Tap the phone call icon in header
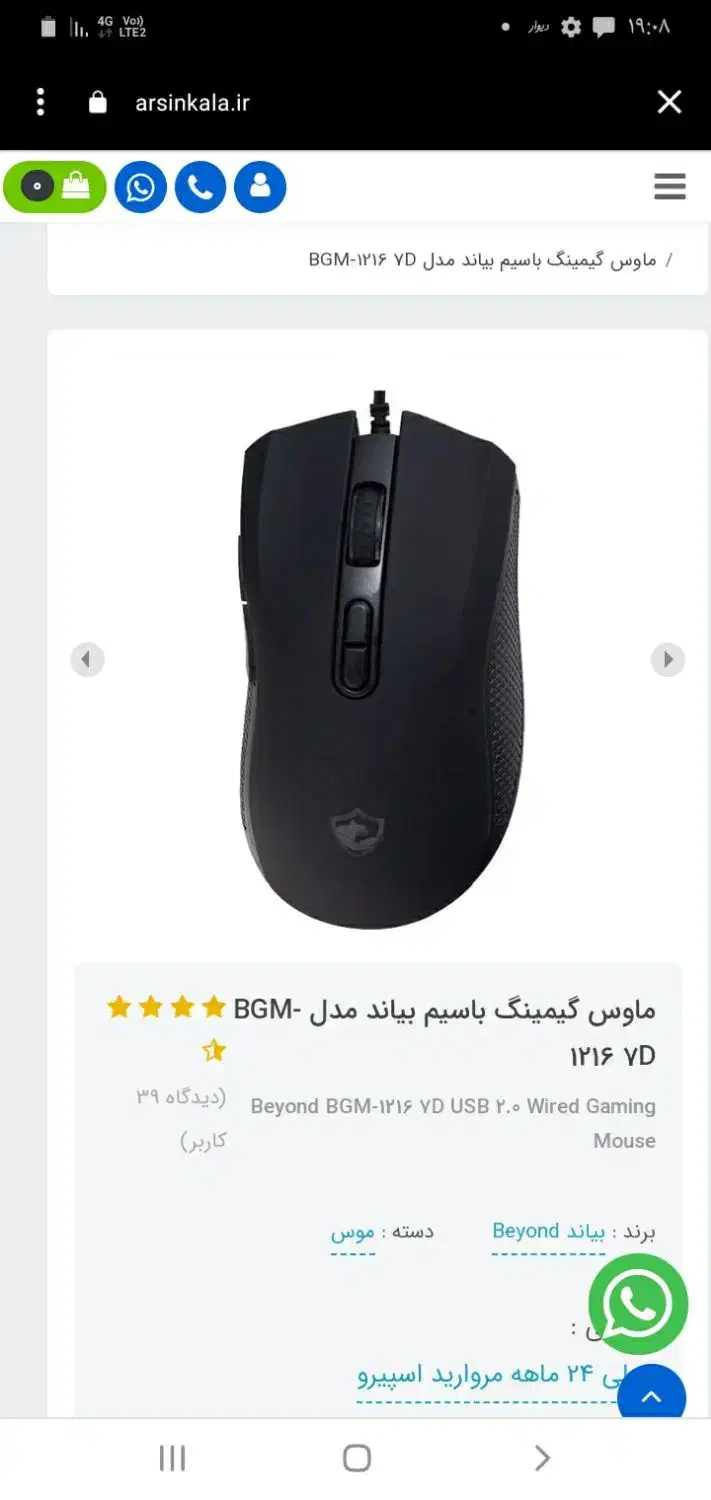This screenshot has height=1500, width=711. (x=200, y=187)
